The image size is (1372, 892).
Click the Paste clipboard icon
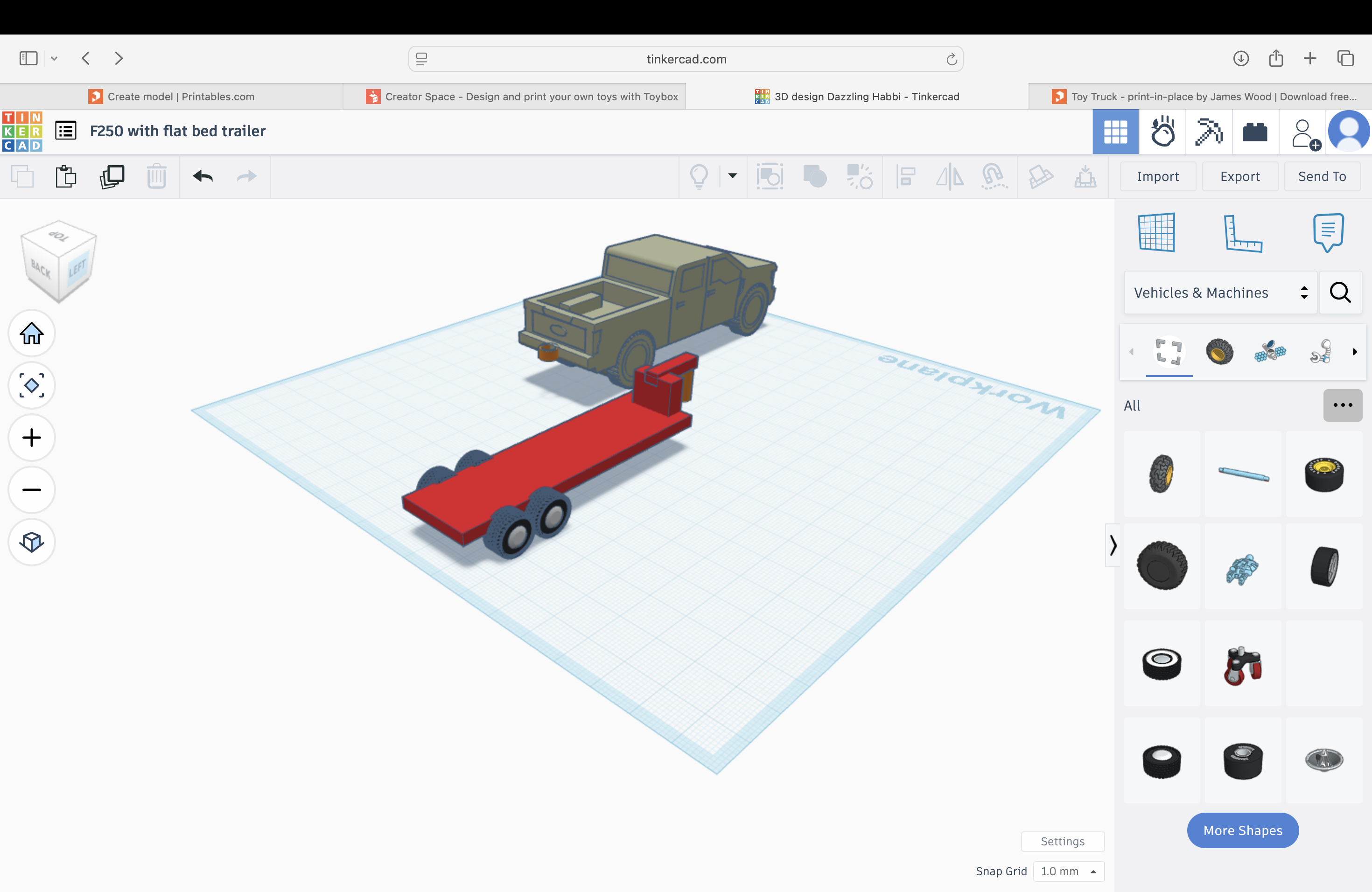point(66,176)
